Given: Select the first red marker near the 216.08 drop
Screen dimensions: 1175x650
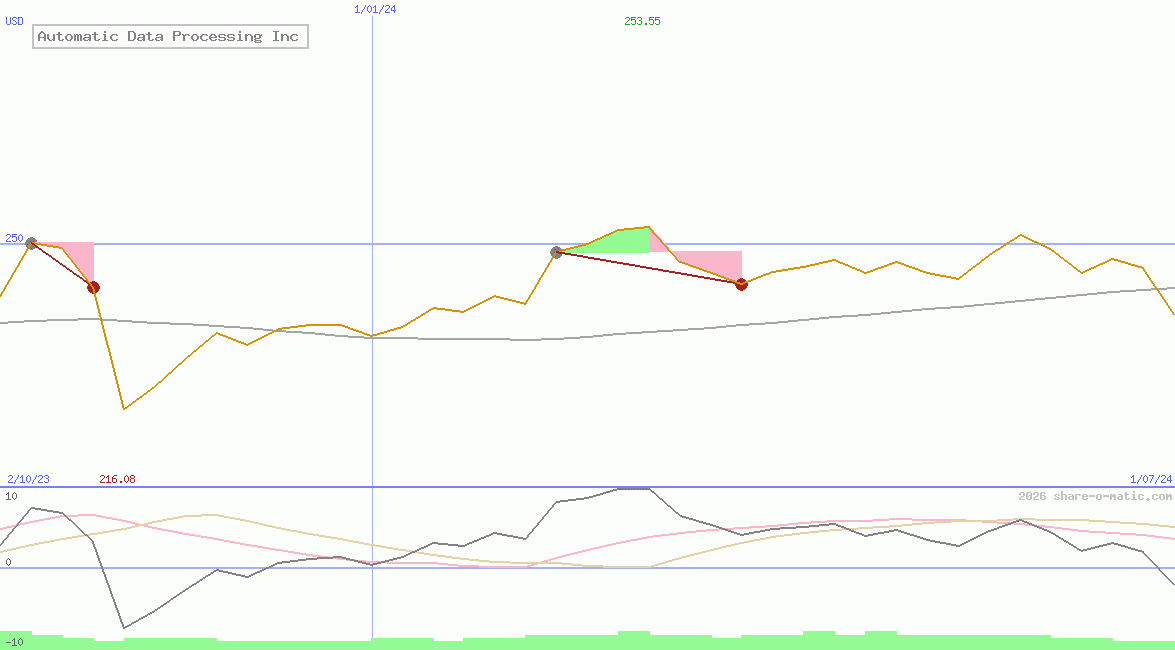Looking at the screenshot, I should (93, 287).
